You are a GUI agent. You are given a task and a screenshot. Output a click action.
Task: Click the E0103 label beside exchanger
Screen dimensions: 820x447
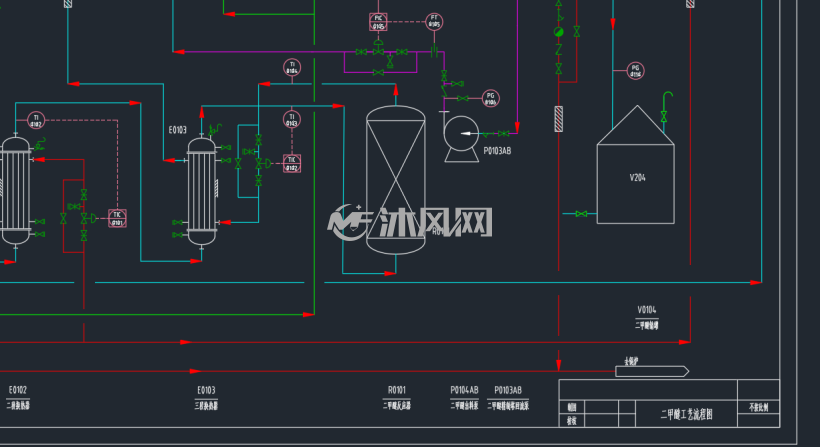coord(178,130)
